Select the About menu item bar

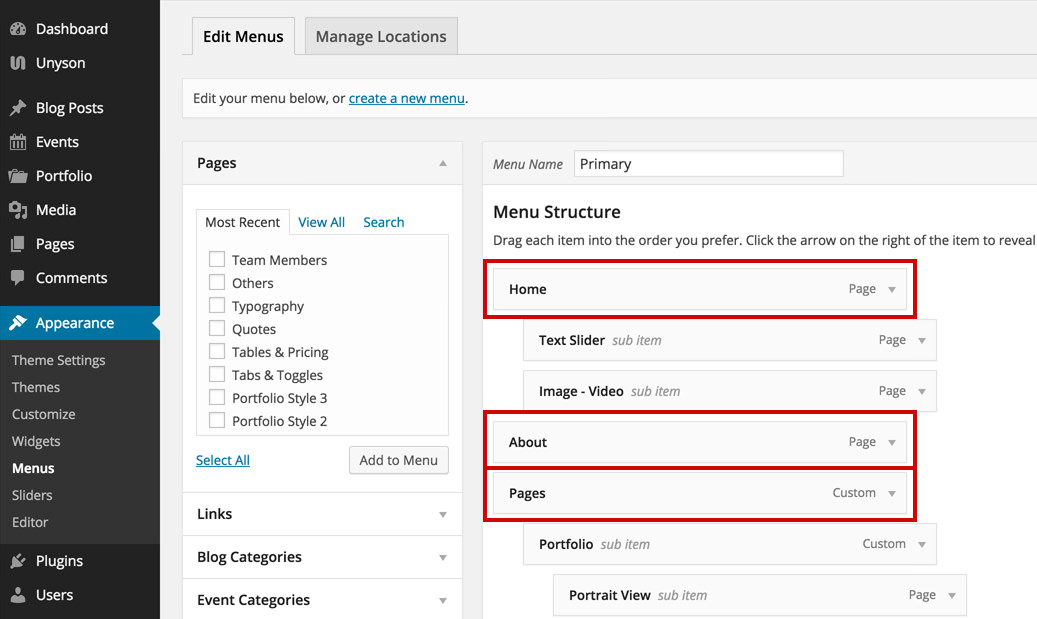[x=700, y=442]
